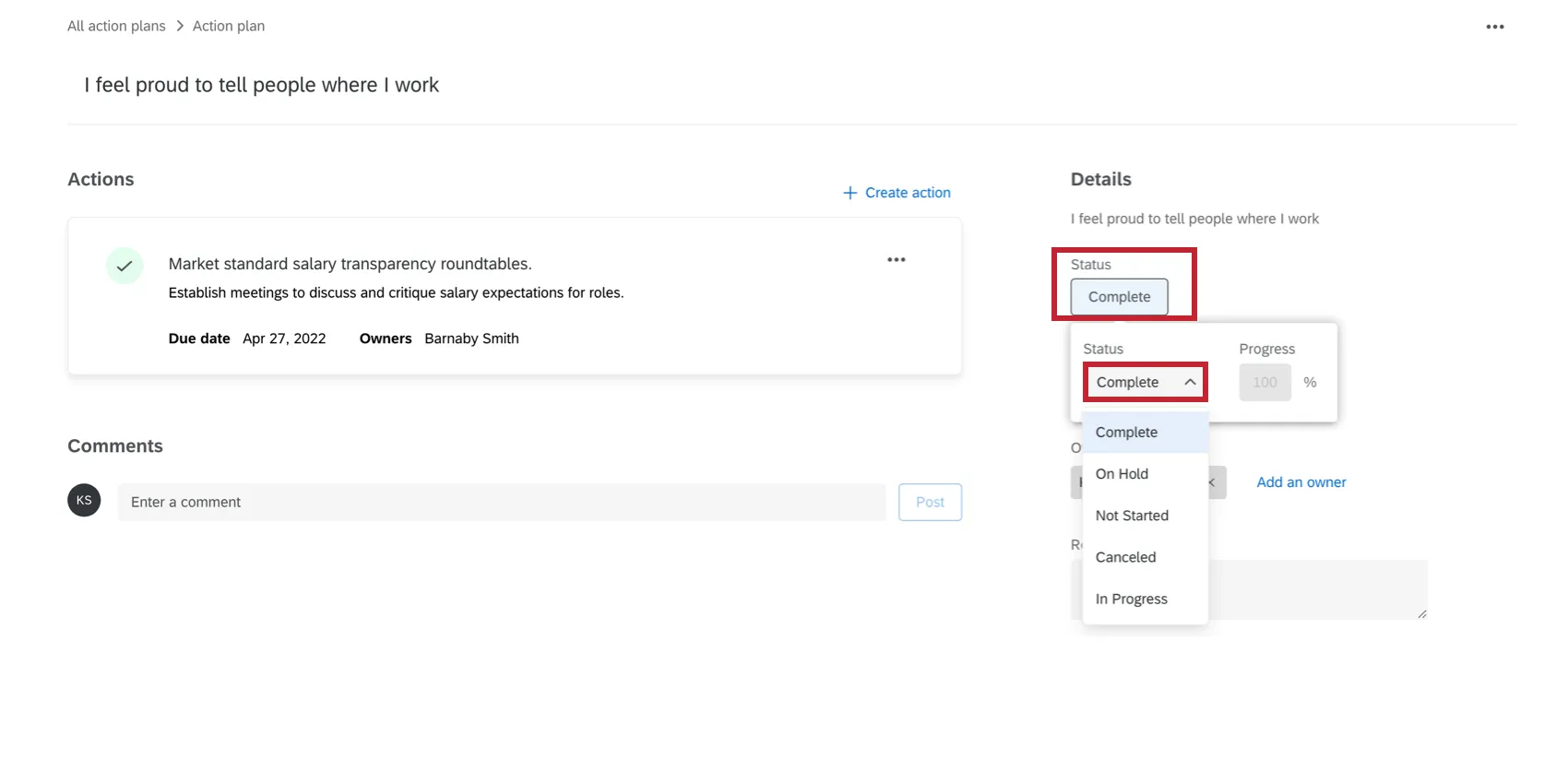Collapse the Status dropdown with the chevron
This screenshot has height=784, width=1568.
(1190, 382)
